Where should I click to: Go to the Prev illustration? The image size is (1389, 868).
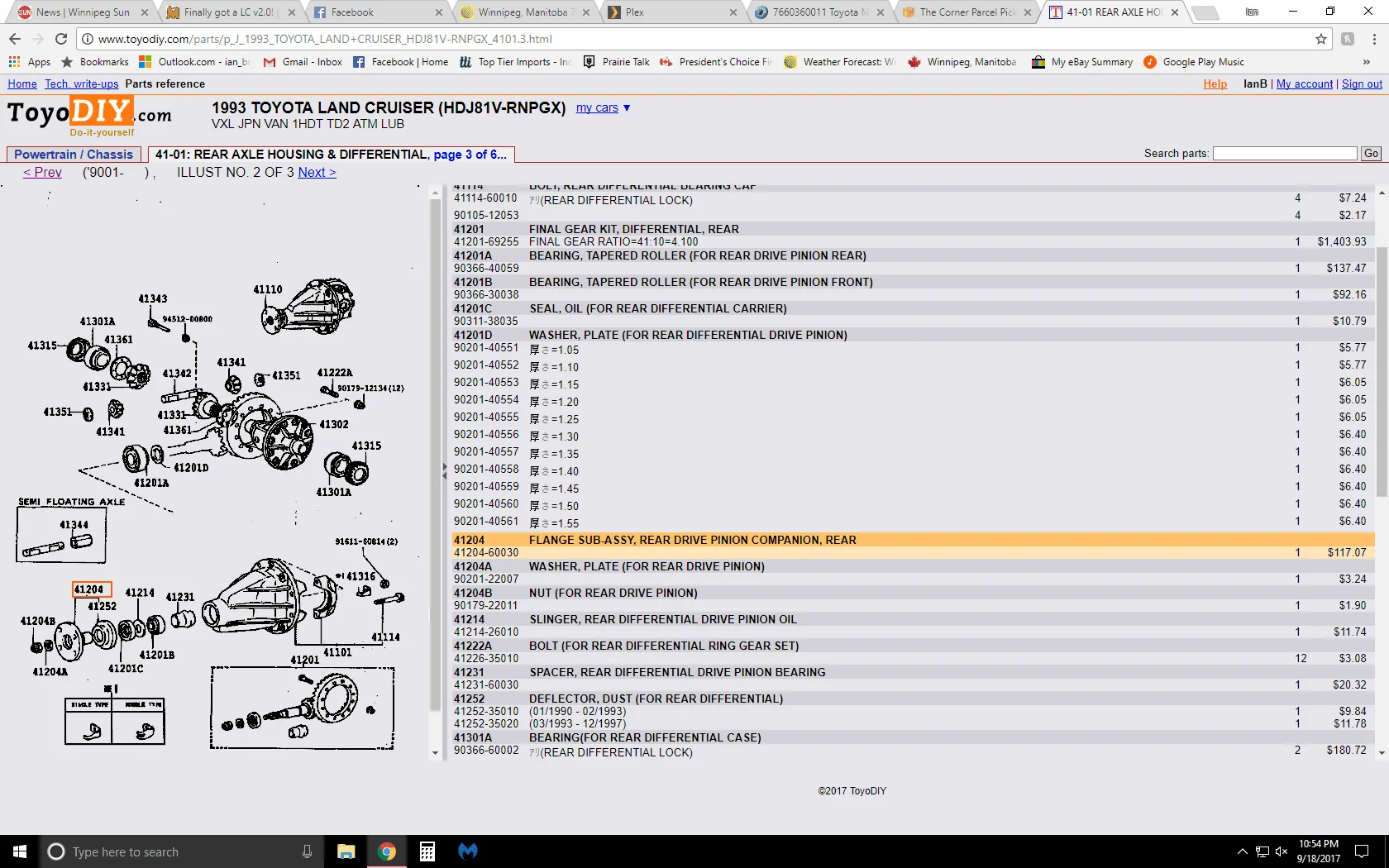[x=42, y=173]
